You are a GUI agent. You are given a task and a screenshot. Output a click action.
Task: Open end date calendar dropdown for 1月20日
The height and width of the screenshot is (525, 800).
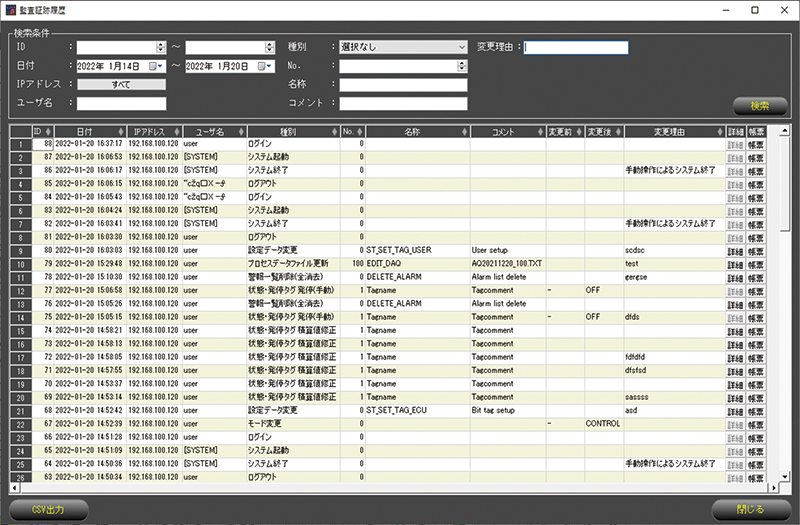(265, 66)
